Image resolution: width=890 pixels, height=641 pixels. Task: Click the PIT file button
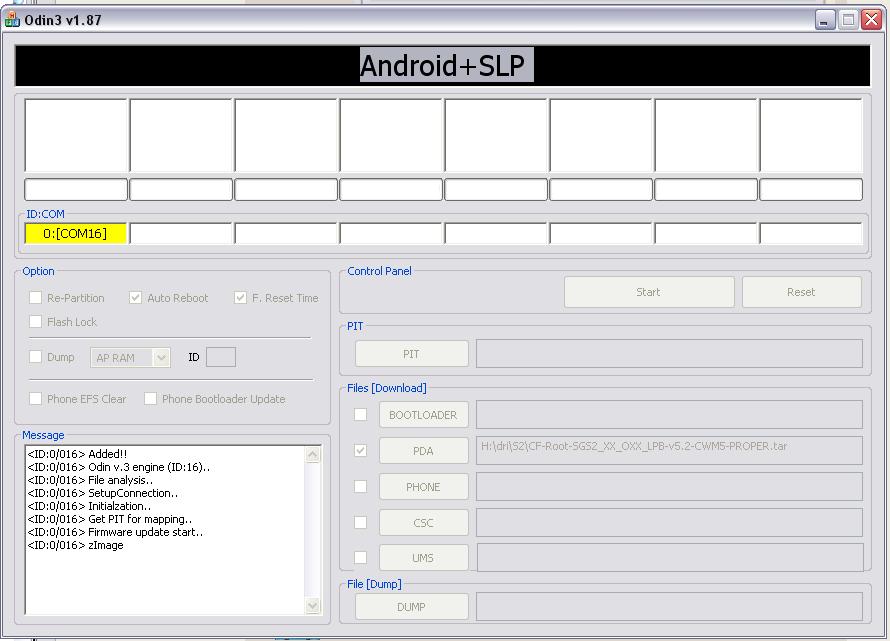coord(412,354)
